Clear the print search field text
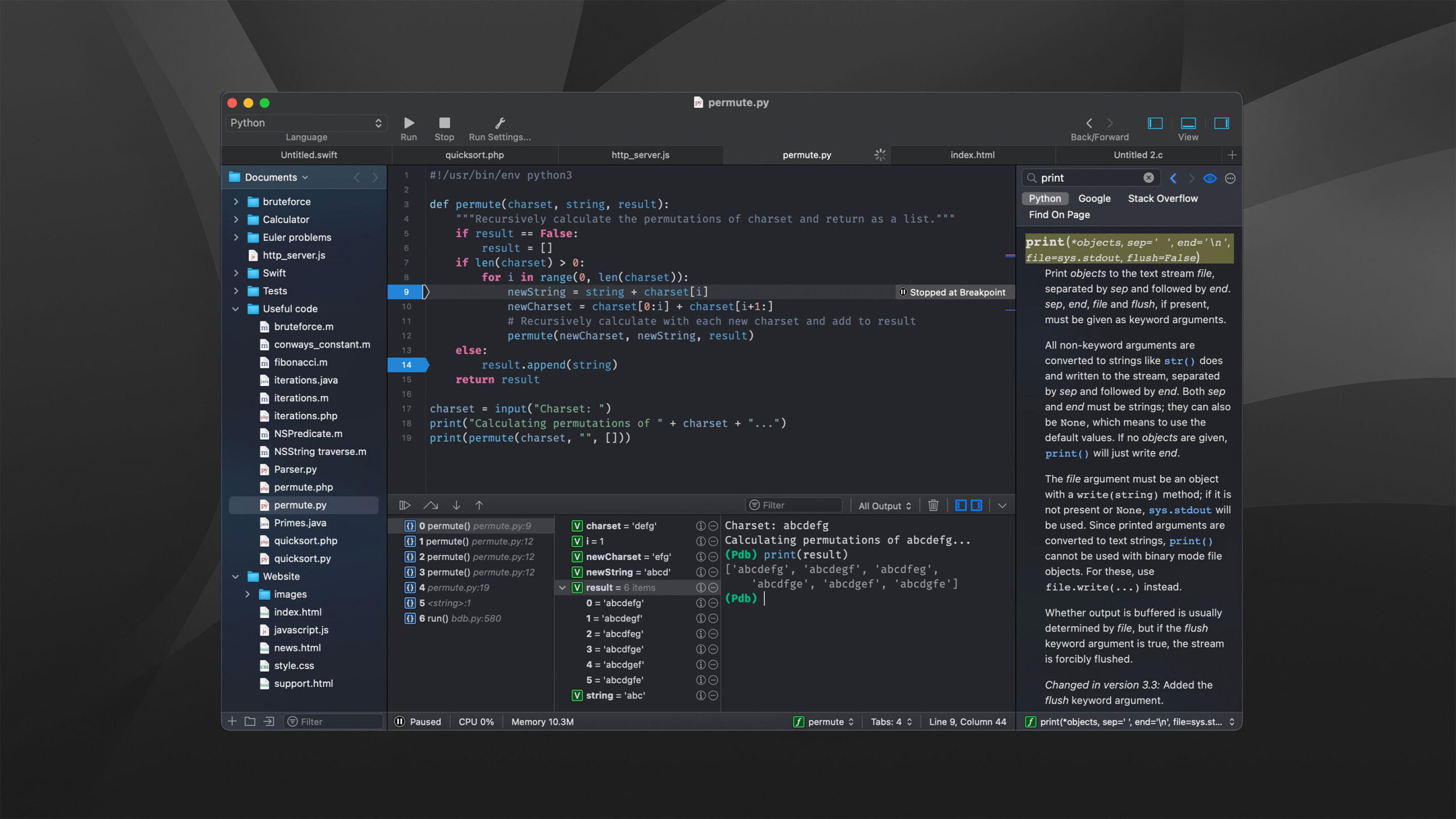The width and height of the screenshot is (1456, 819). coord(1148,178)
